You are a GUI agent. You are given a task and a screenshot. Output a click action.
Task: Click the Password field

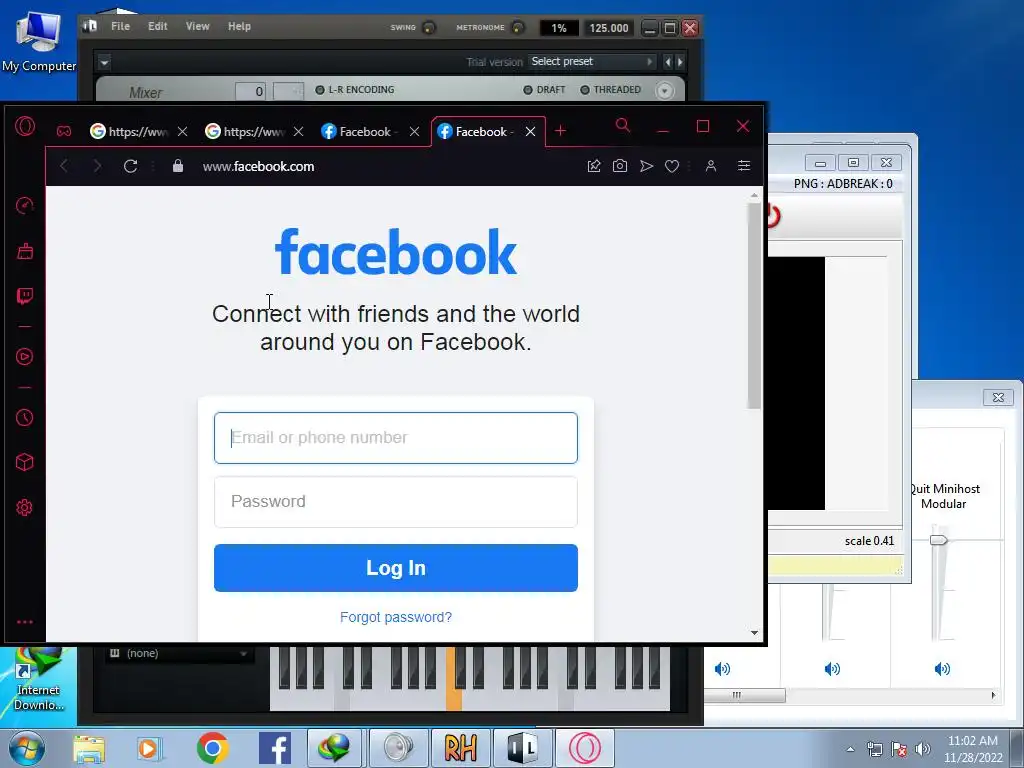(396, 502)
